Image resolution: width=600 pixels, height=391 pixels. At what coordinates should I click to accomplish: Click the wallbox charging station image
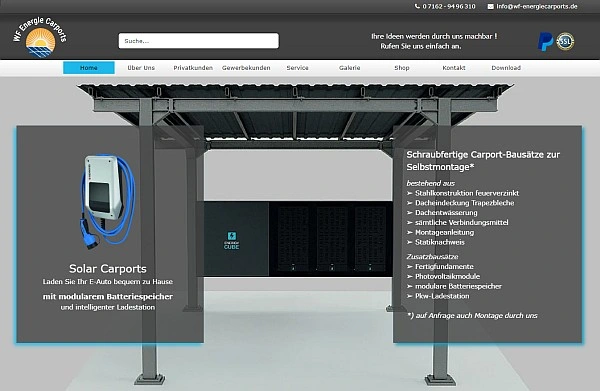tap(108, 202)
